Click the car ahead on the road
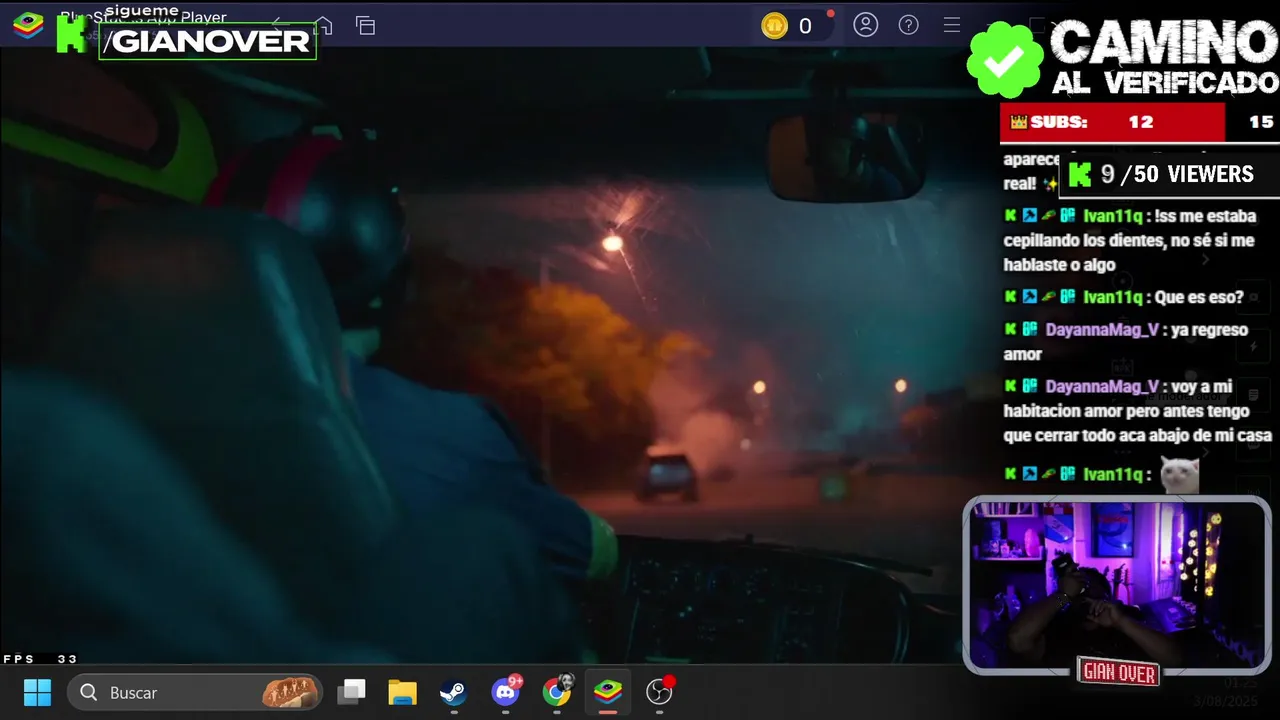 [x=667, y=476]
